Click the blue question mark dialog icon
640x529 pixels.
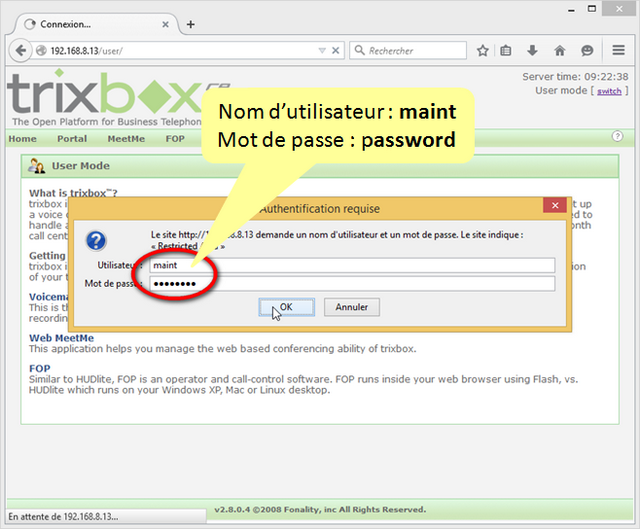click(96, 240)
